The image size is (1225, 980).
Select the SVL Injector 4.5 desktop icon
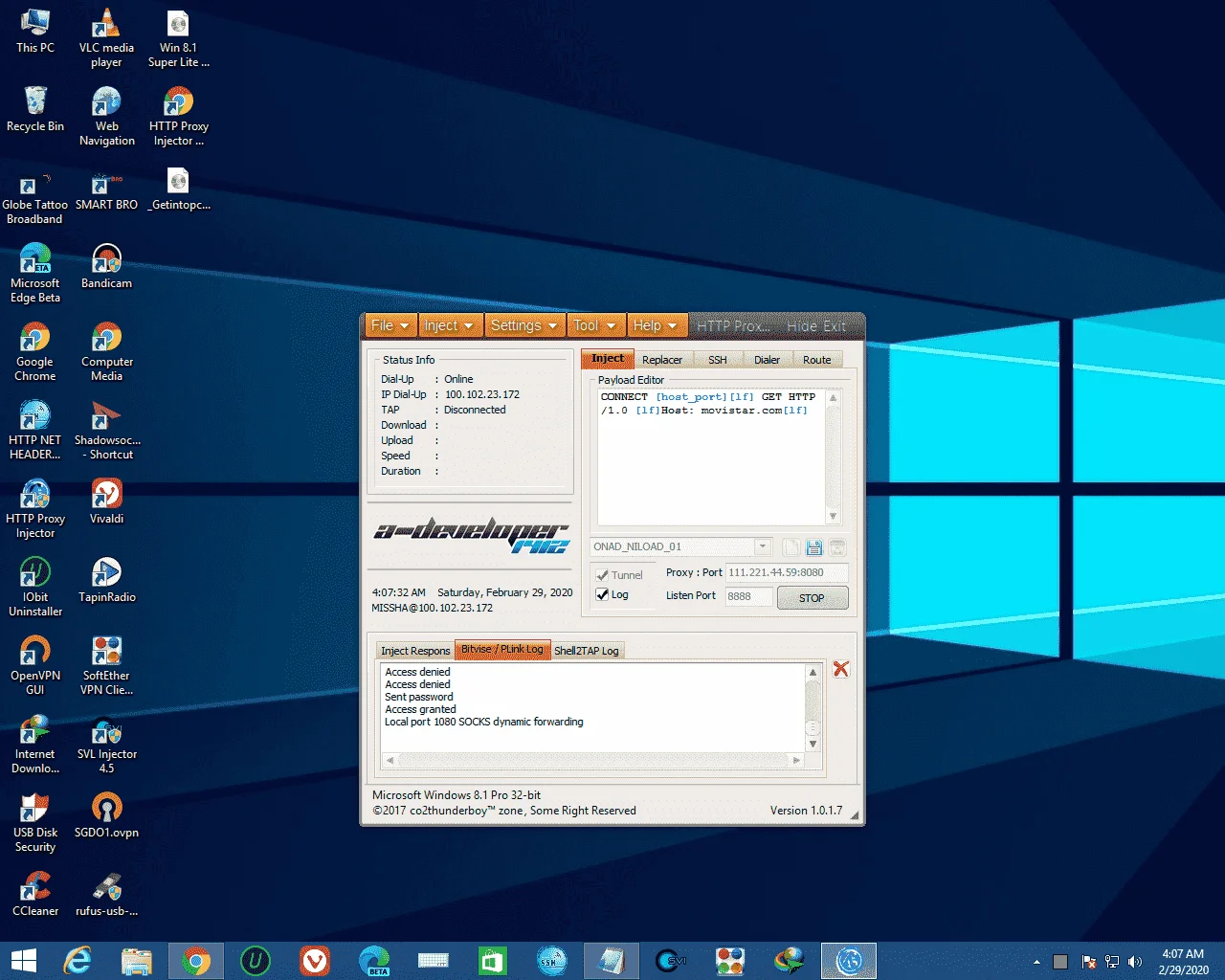[x=106, y=744]
